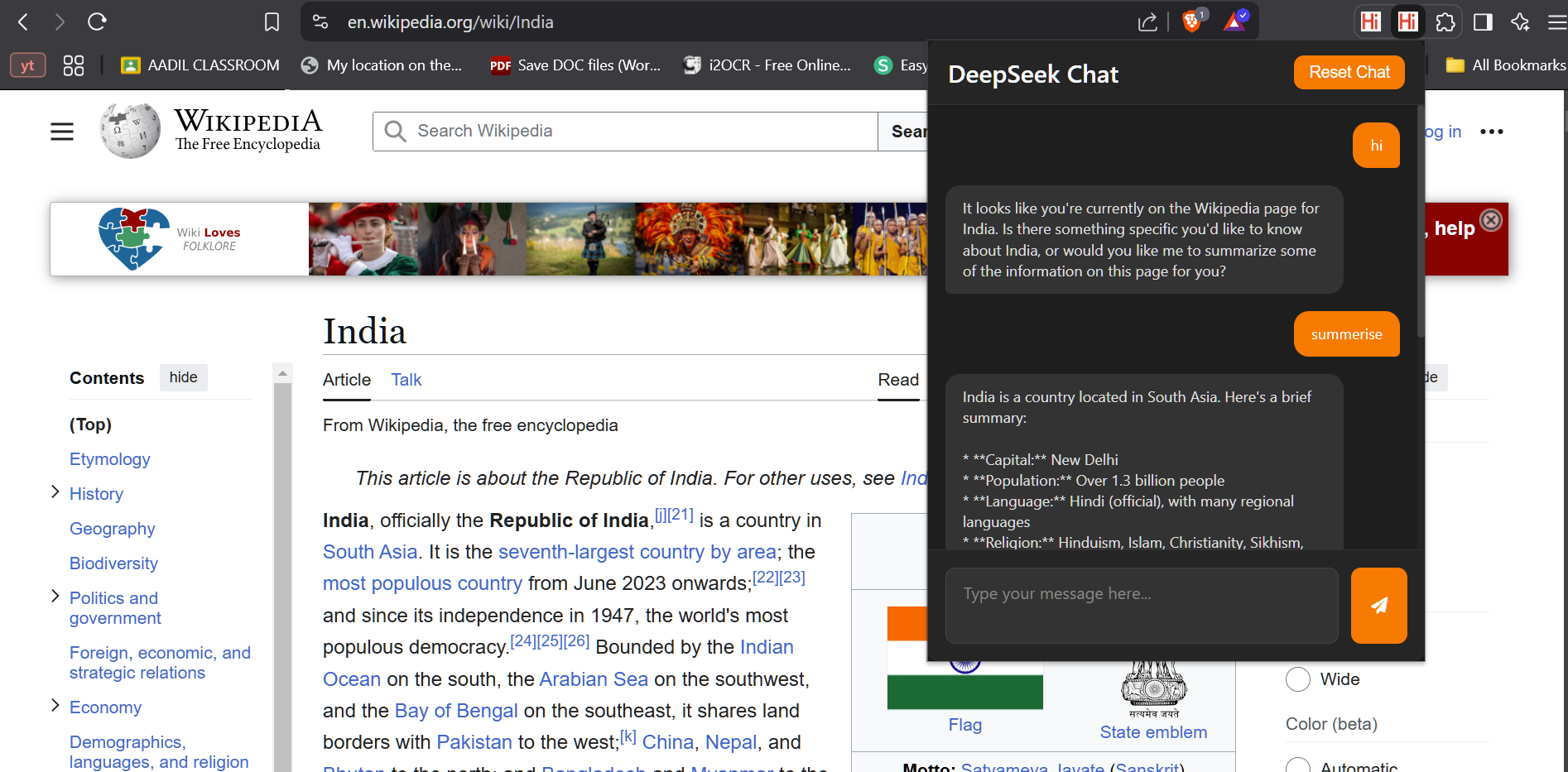This screenshot has width=1568, height=772.
Task: Focus the Search Wikipedia input field
Action: [x=625, y=132]
